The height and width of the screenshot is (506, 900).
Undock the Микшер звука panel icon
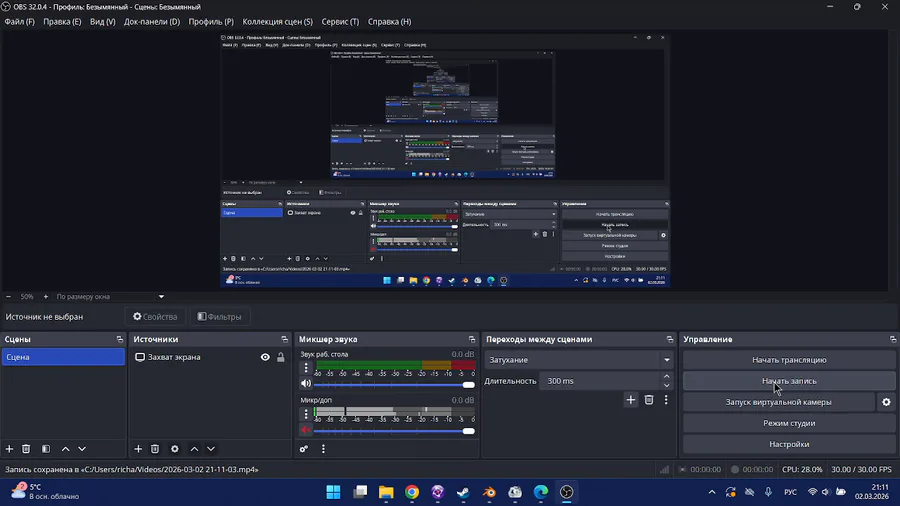tap(472, 339)
